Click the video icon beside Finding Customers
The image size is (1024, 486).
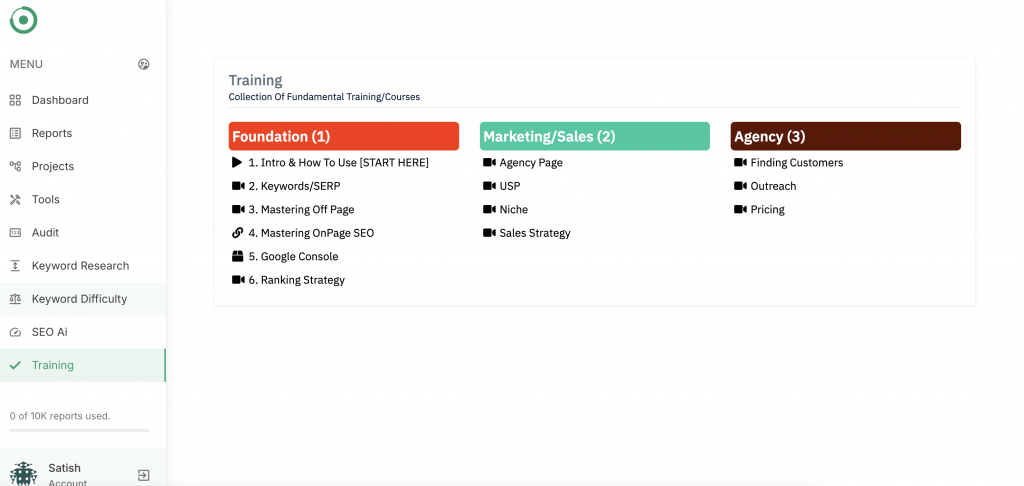(740, 162)
